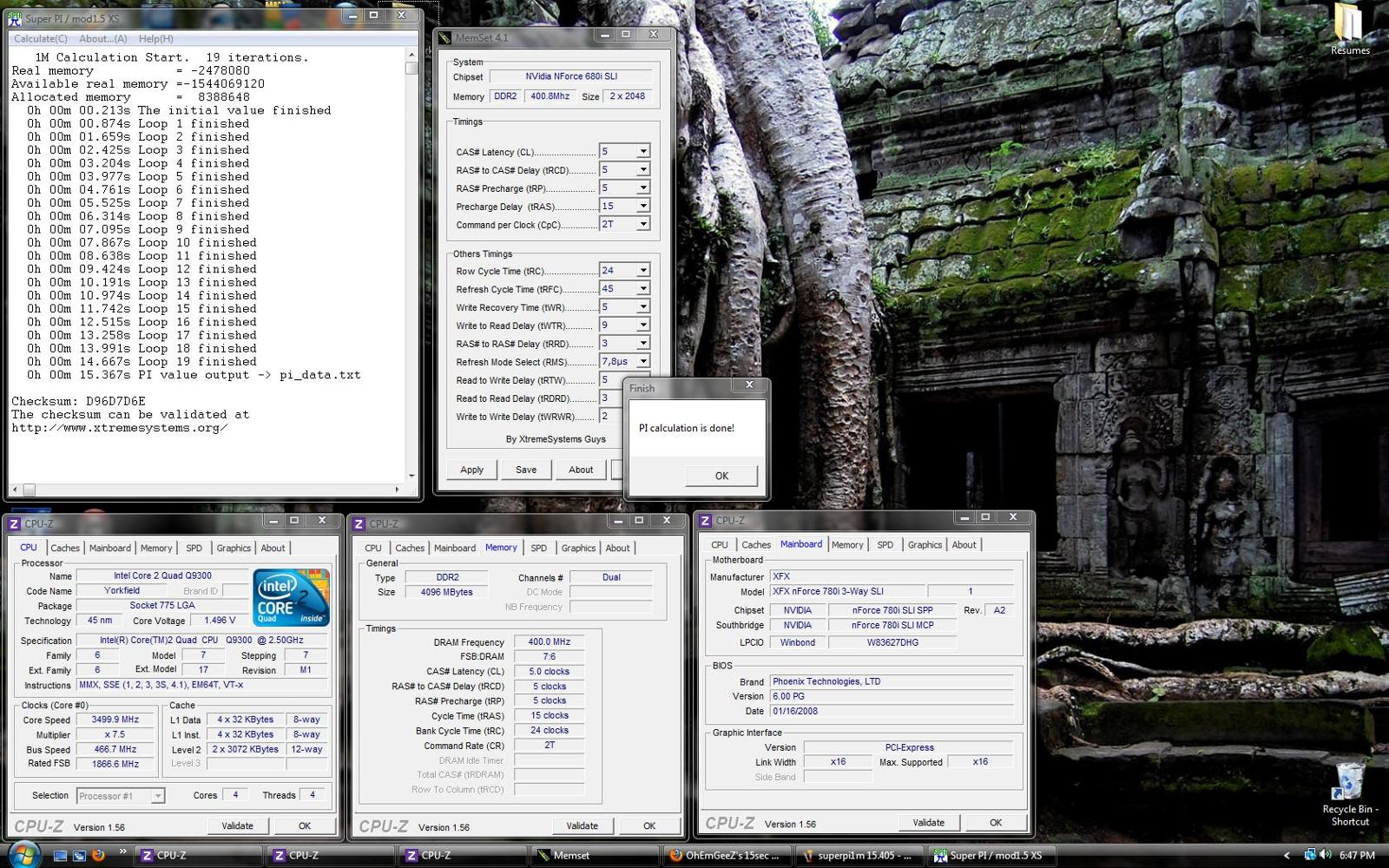Open the CAS# Latency (CL) dropdown in MemSet
This screenshot has height=868, width=1389.
click(x=643, y=151)
